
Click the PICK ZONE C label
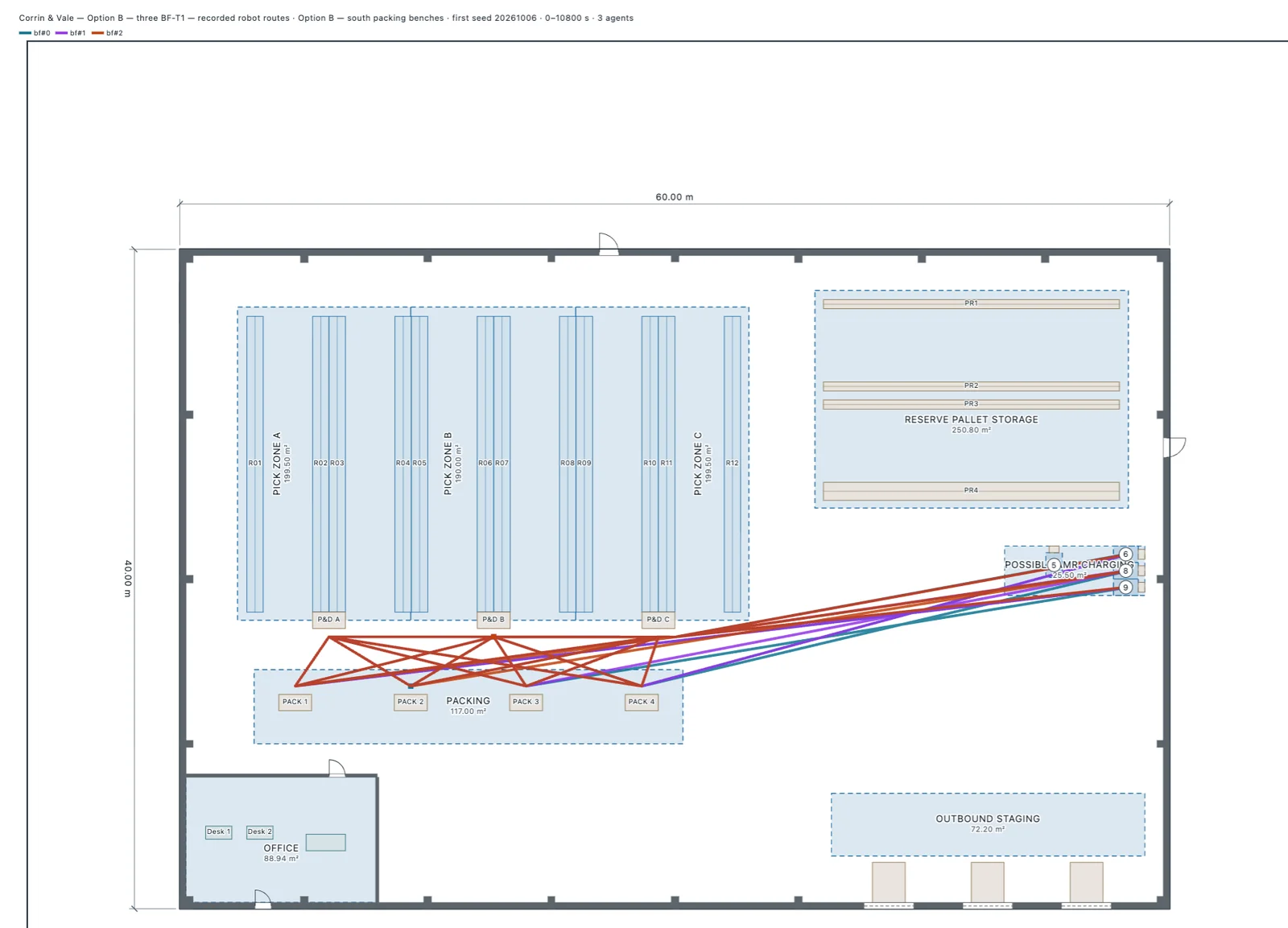698,464
